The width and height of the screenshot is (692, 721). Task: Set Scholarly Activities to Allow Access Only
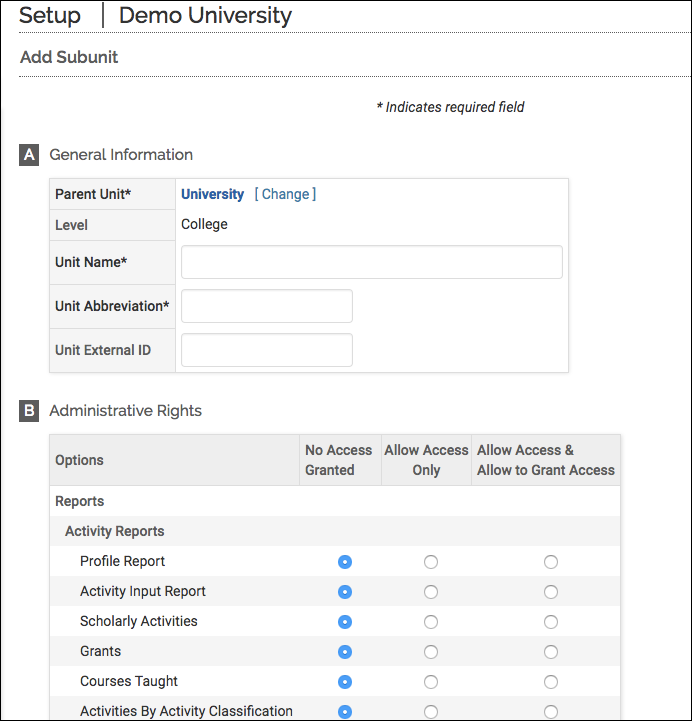430,622
